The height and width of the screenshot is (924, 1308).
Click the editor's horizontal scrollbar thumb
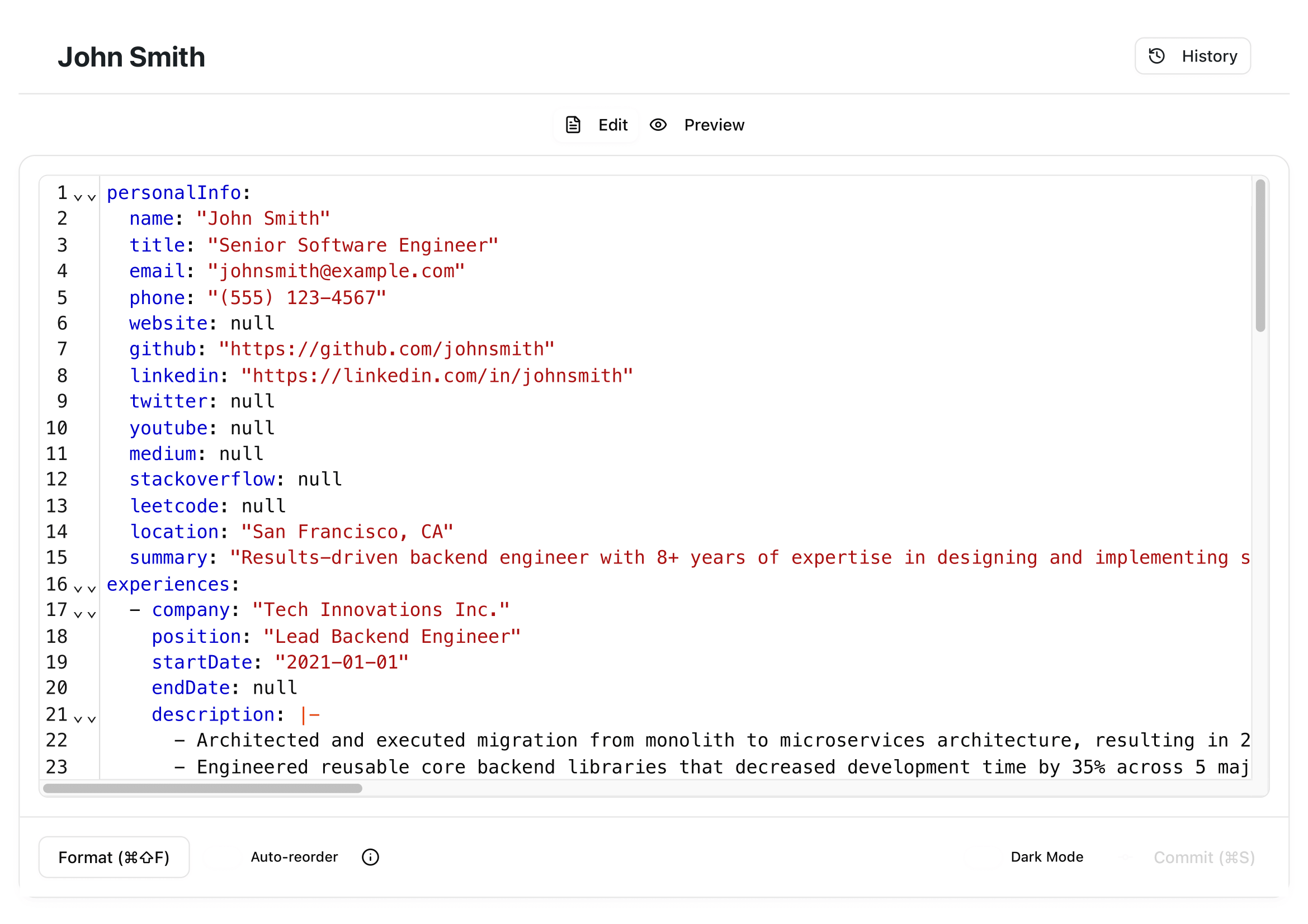[x=203, y=788]
